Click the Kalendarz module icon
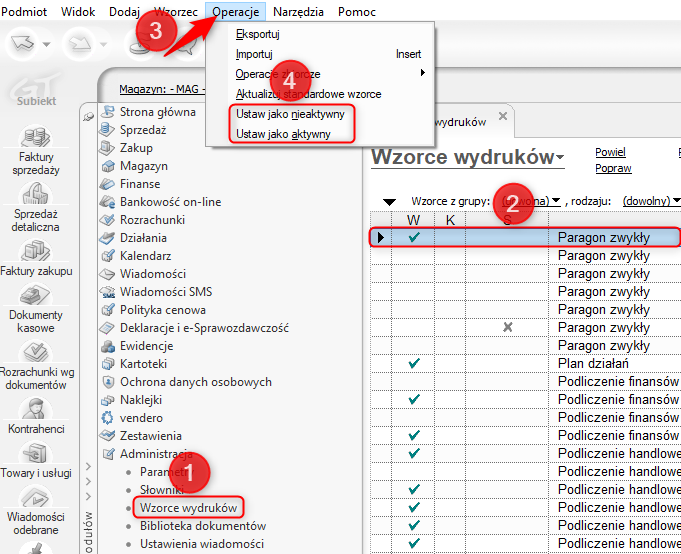Viewport: 681px width, 554px height. pyautogui.click(x=107, y=256)
